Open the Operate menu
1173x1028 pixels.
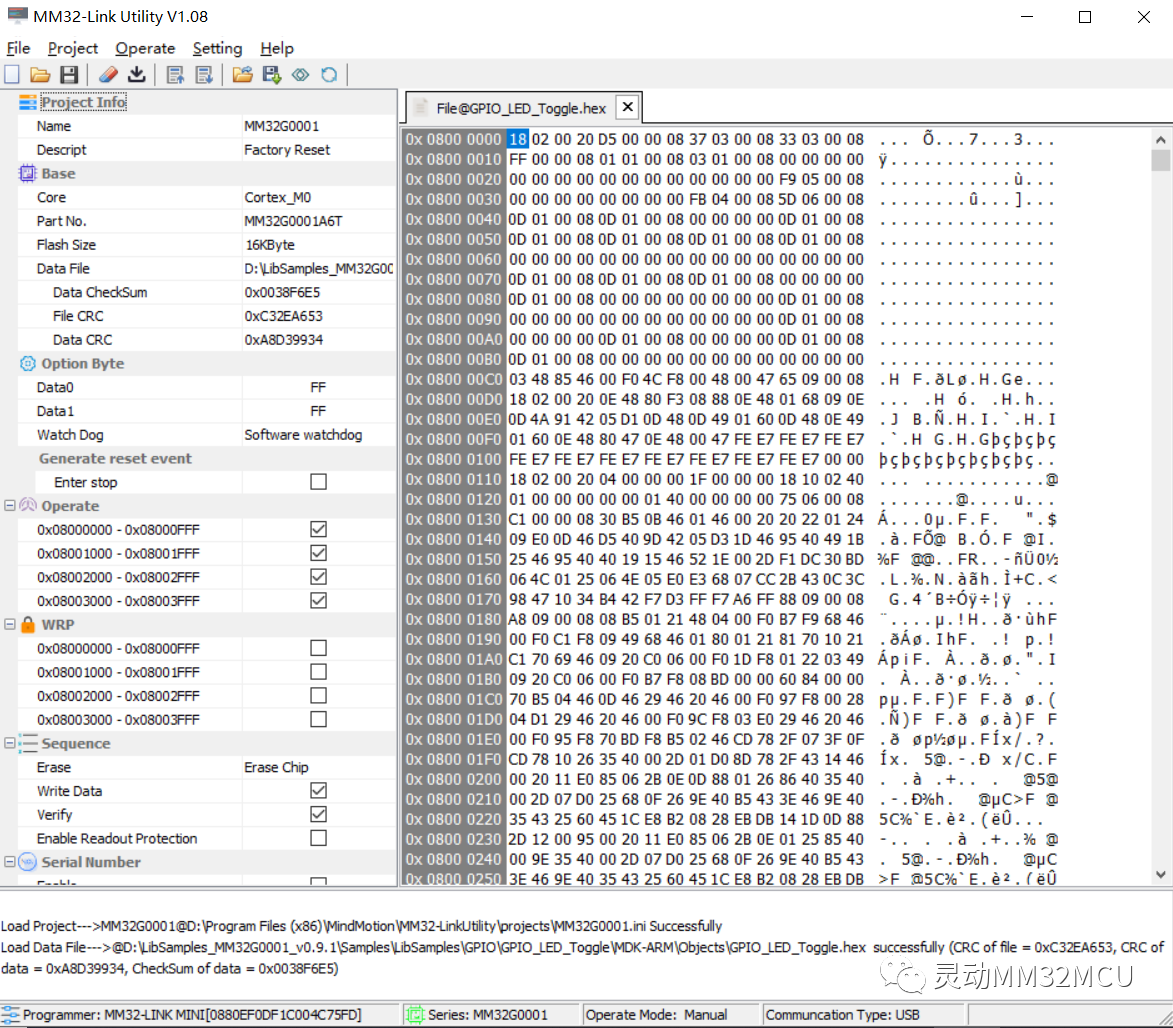pyautogui.click(x=145, y=49)
